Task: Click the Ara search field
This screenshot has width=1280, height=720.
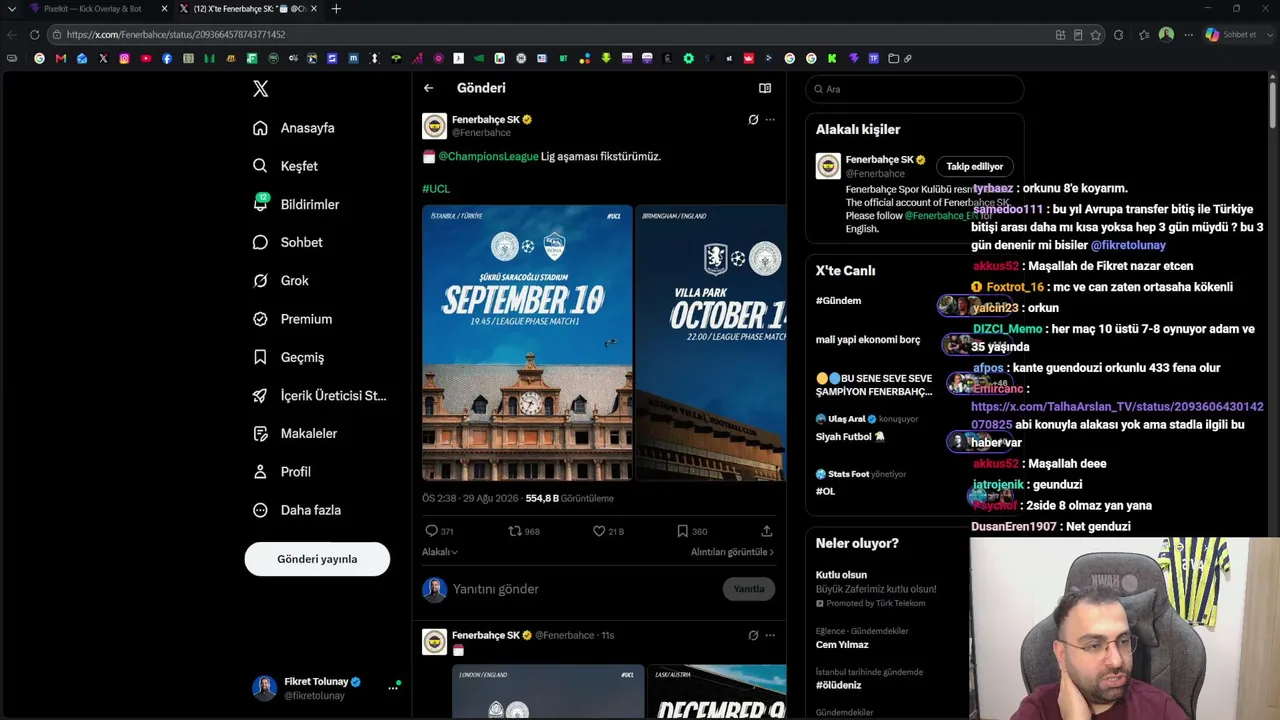Action: (915, 89)
